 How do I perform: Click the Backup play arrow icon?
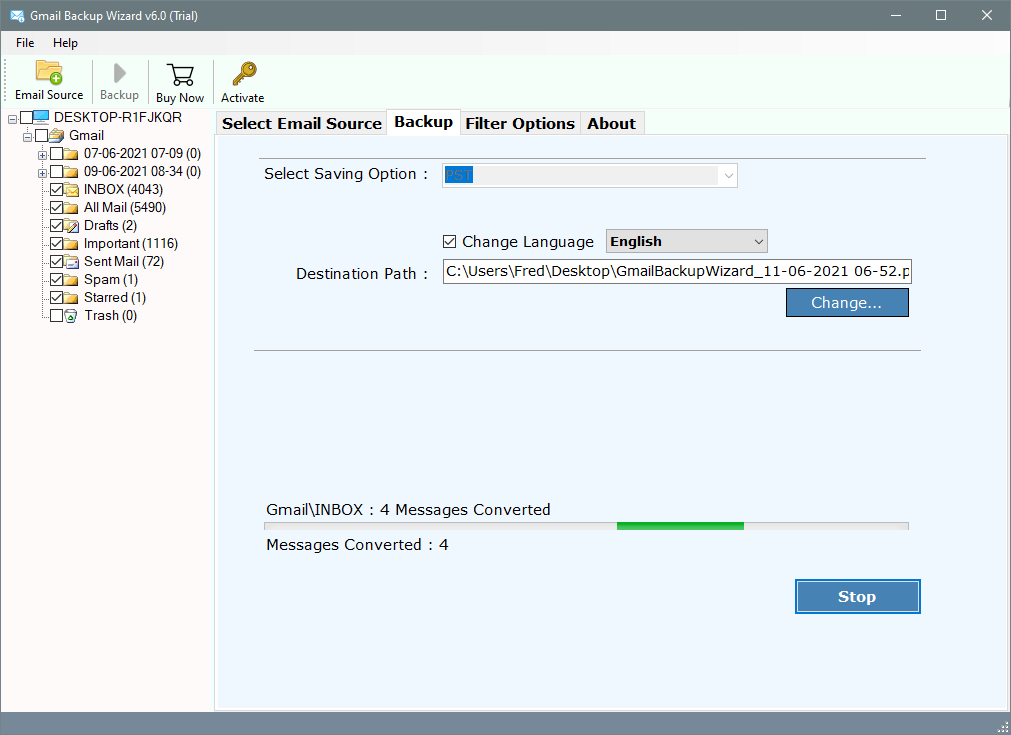119,73
